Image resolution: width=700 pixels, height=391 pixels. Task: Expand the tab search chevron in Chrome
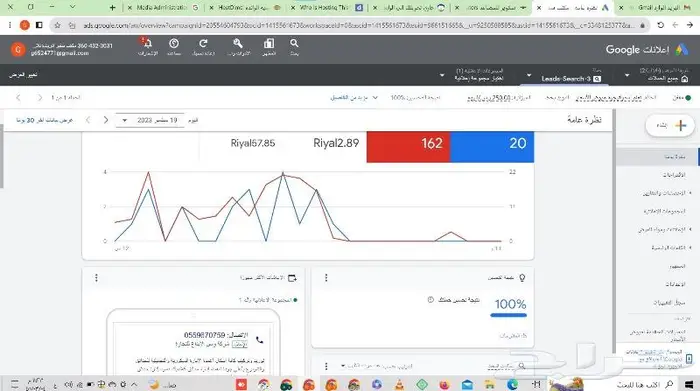(x=72, y=7)
